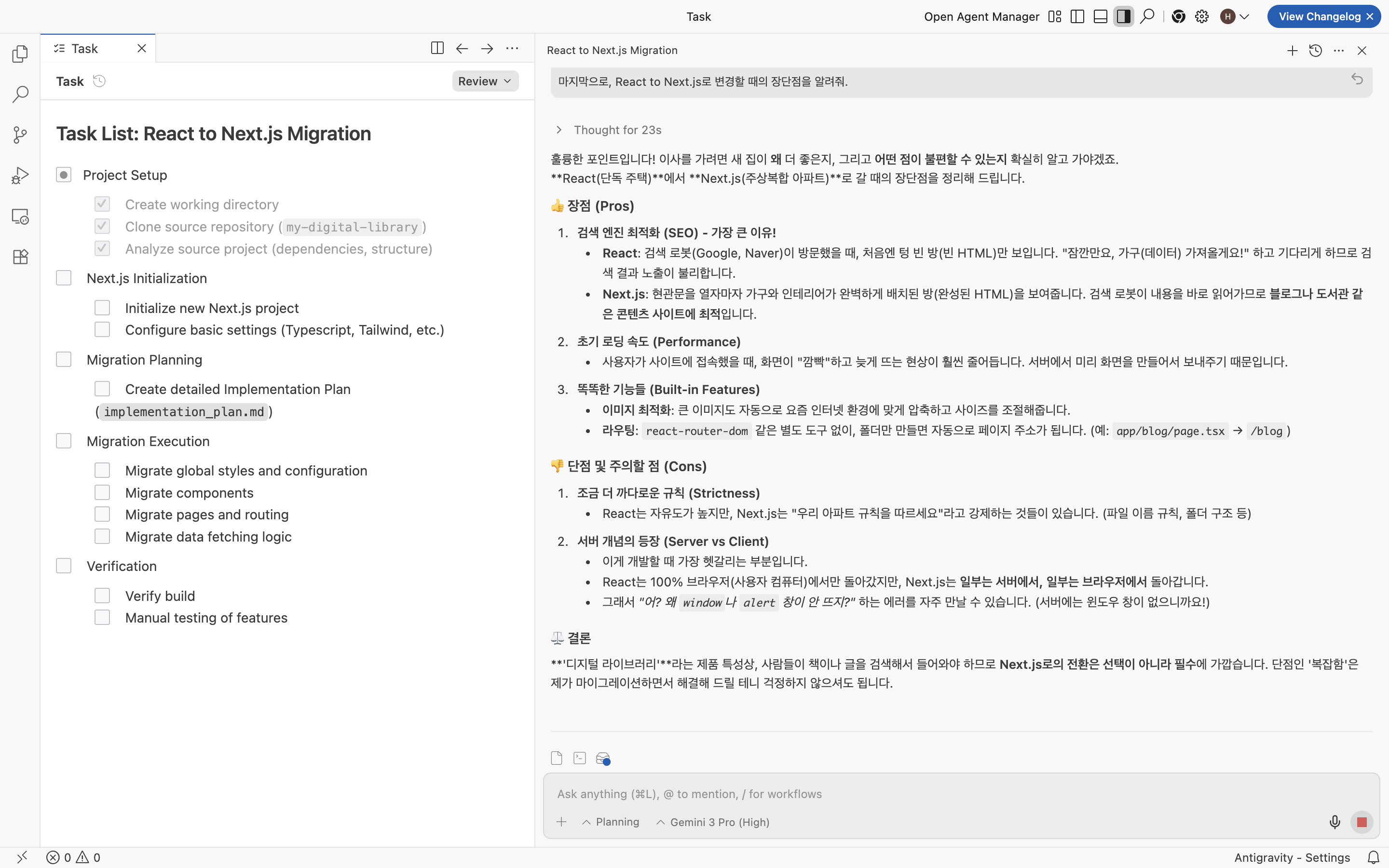Screen dimensions: 1389x868
Task: Click the View Changelog button
Action: click(x=1319, y=17)
